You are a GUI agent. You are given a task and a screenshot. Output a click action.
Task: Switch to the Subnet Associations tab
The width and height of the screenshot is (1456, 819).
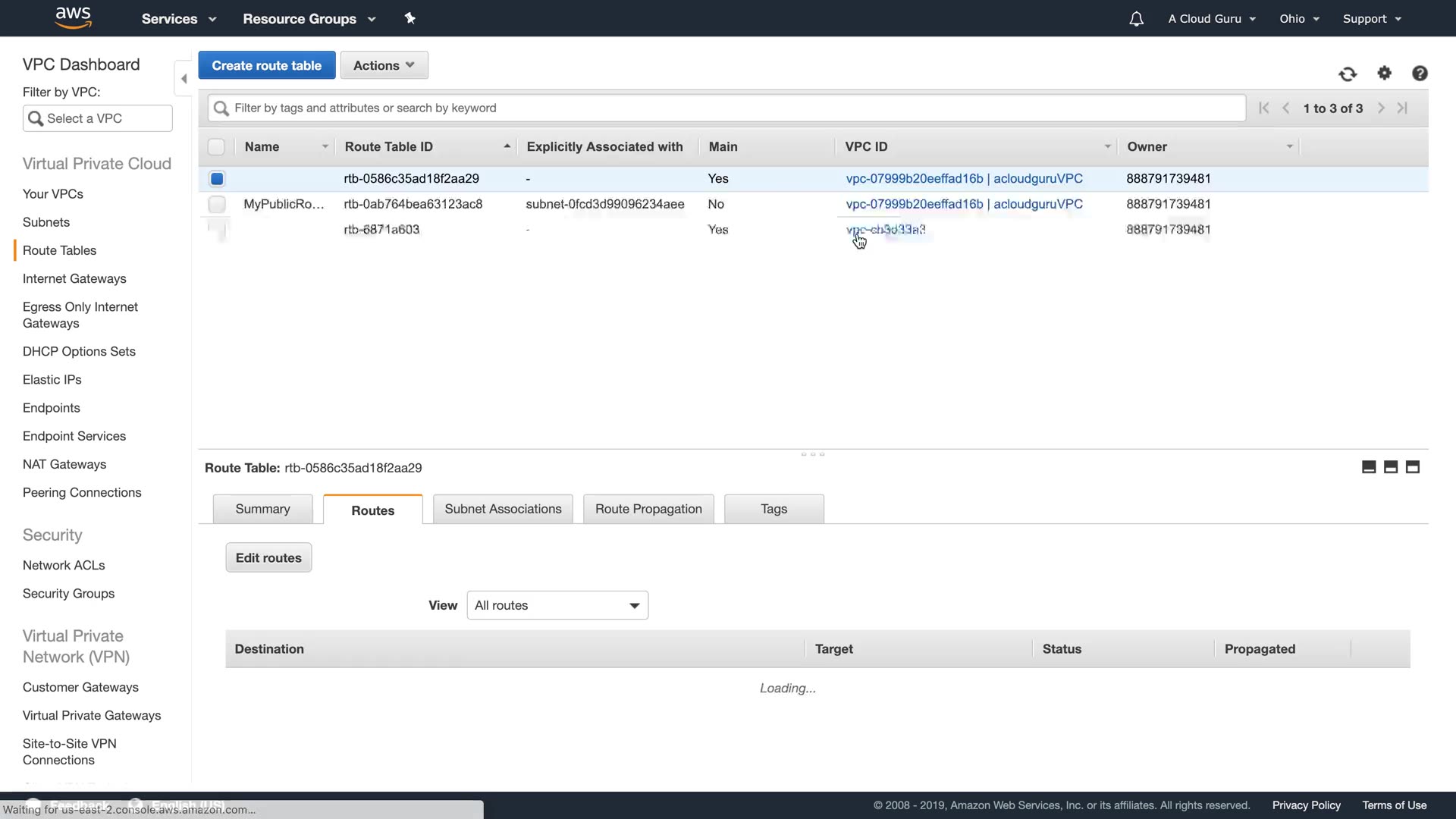click(503, 509)
